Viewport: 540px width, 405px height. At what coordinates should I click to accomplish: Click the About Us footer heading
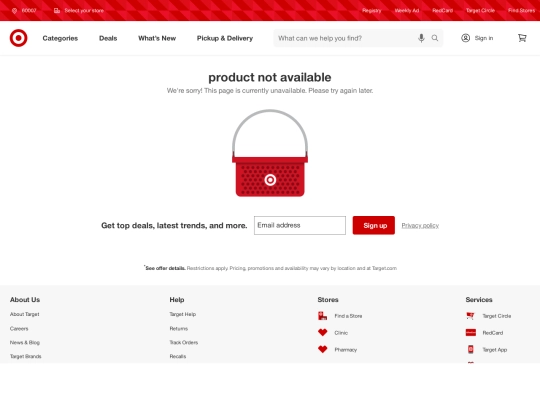[x=25, y=300]
